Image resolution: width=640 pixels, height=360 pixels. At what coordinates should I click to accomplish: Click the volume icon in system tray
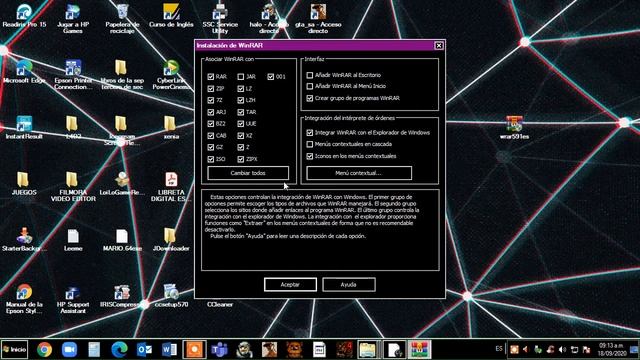pos(562,349)
